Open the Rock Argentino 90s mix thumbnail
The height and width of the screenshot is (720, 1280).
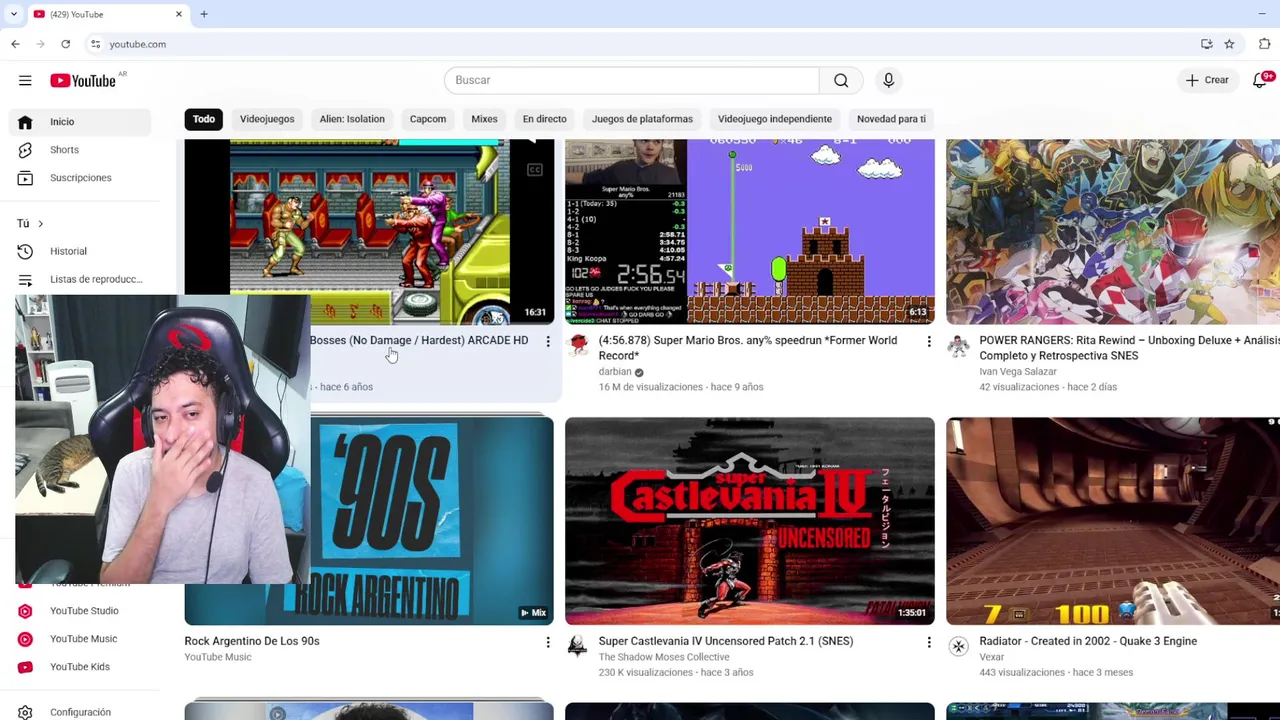click(x=432, y=521)
